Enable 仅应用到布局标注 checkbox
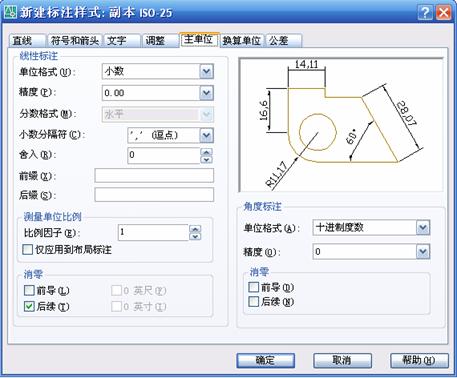457x378 pixels. [27, 250]
